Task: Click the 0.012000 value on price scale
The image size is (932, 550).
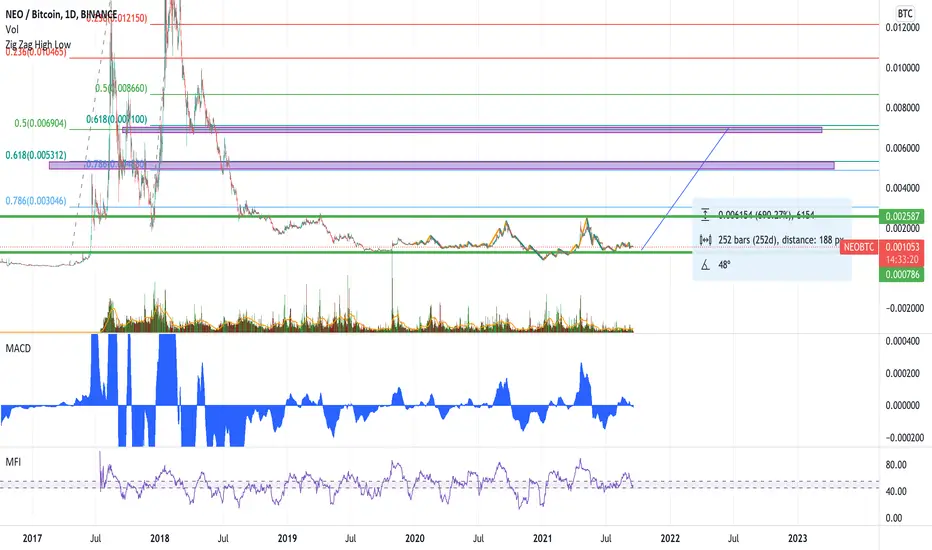Action: tap(902, 27)
